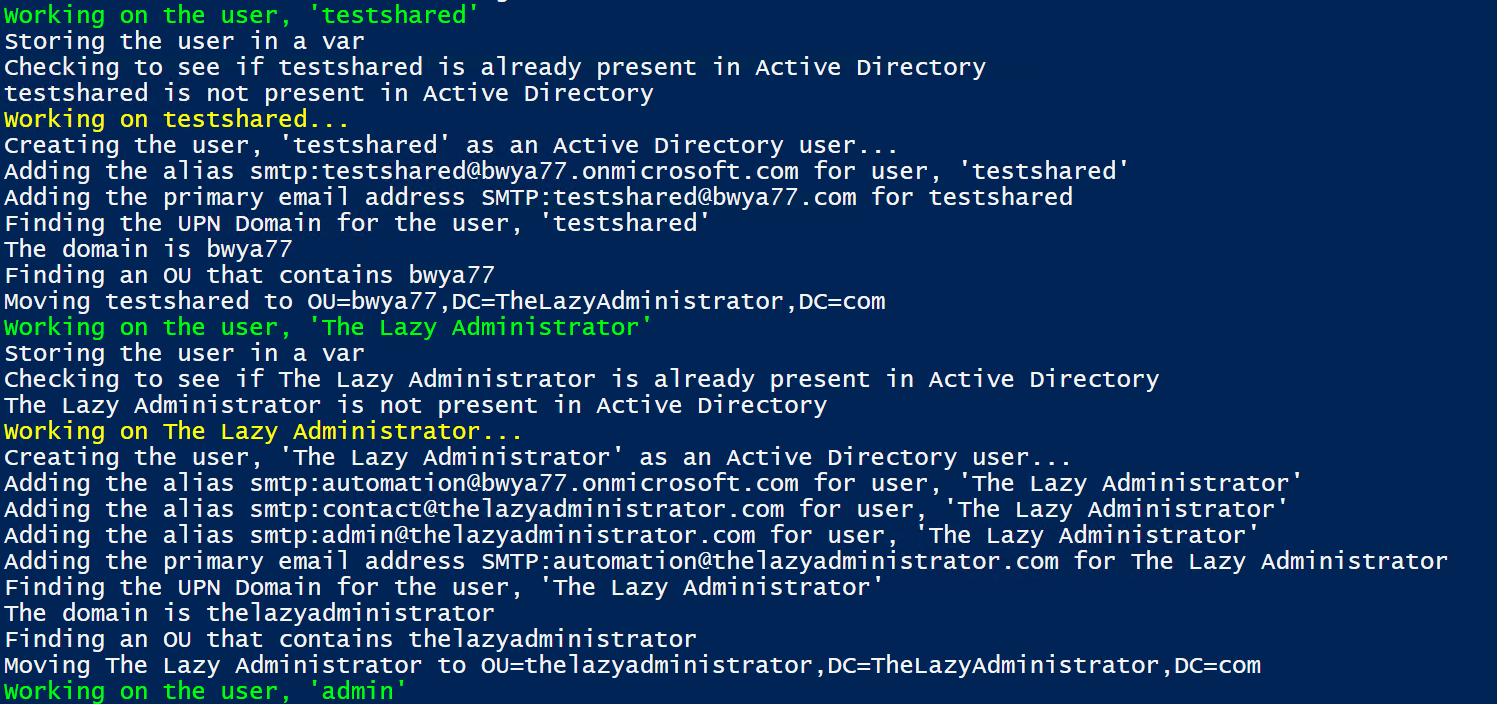Click 'The domain is thelazyadministrator' line
Viewport: 1497px width, 704px height.
coord(250,613)
